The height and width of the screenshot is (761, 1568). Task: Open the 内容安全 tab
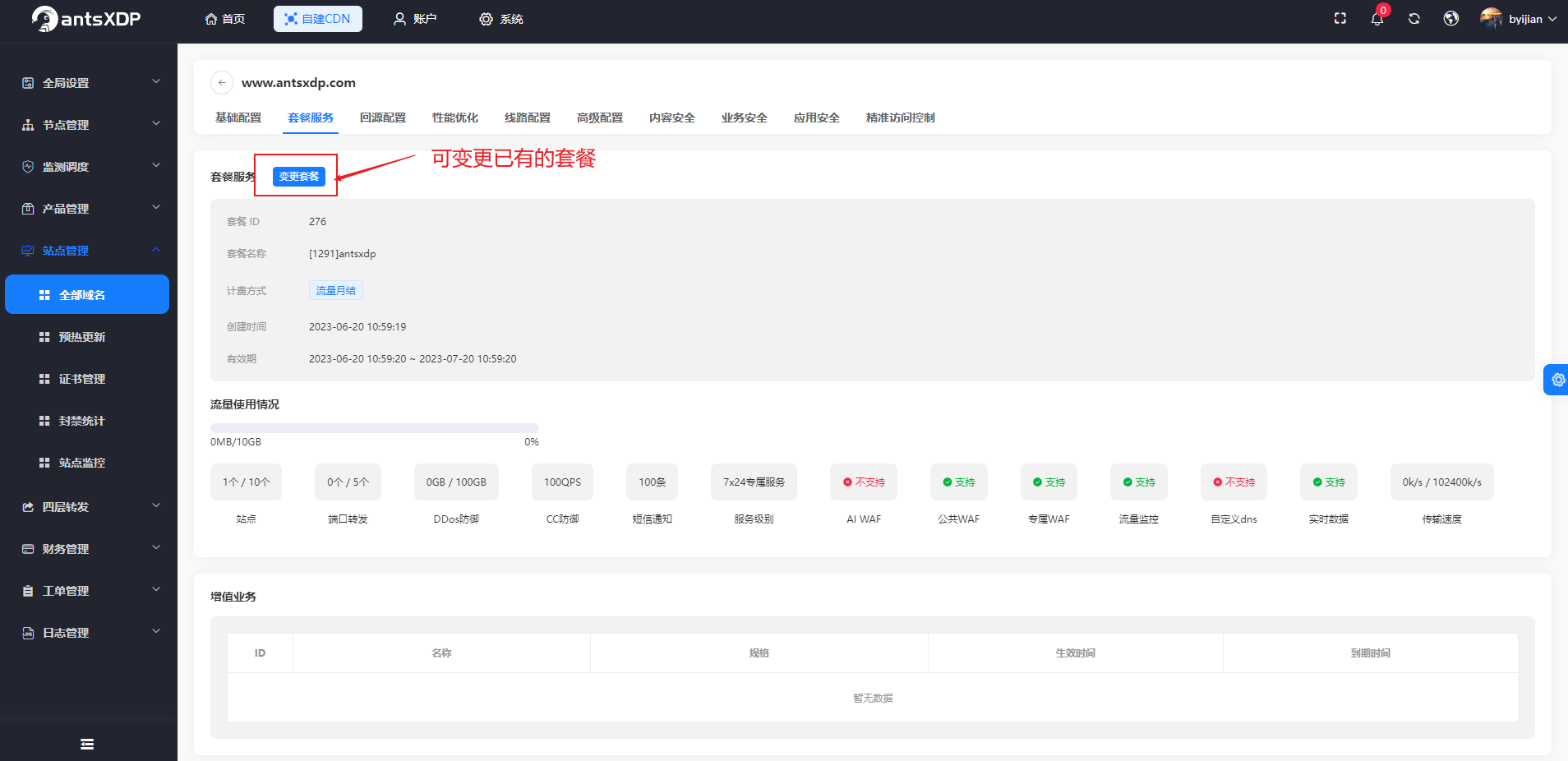[x=672, y=118]
